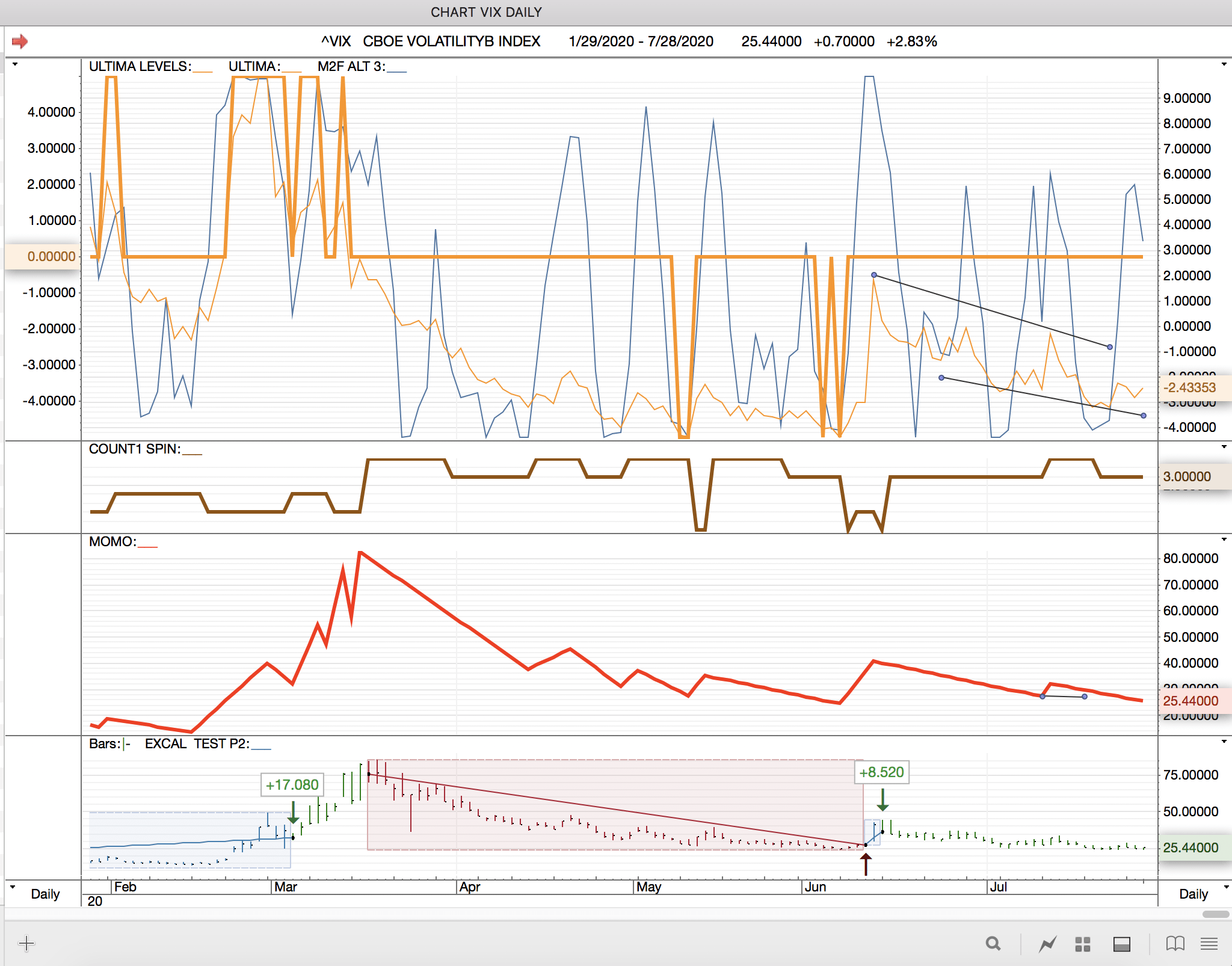Viewport: 1232px width, 966px height.
Task: Open the four-square grid layout icon
Action: click(1082, 944)
